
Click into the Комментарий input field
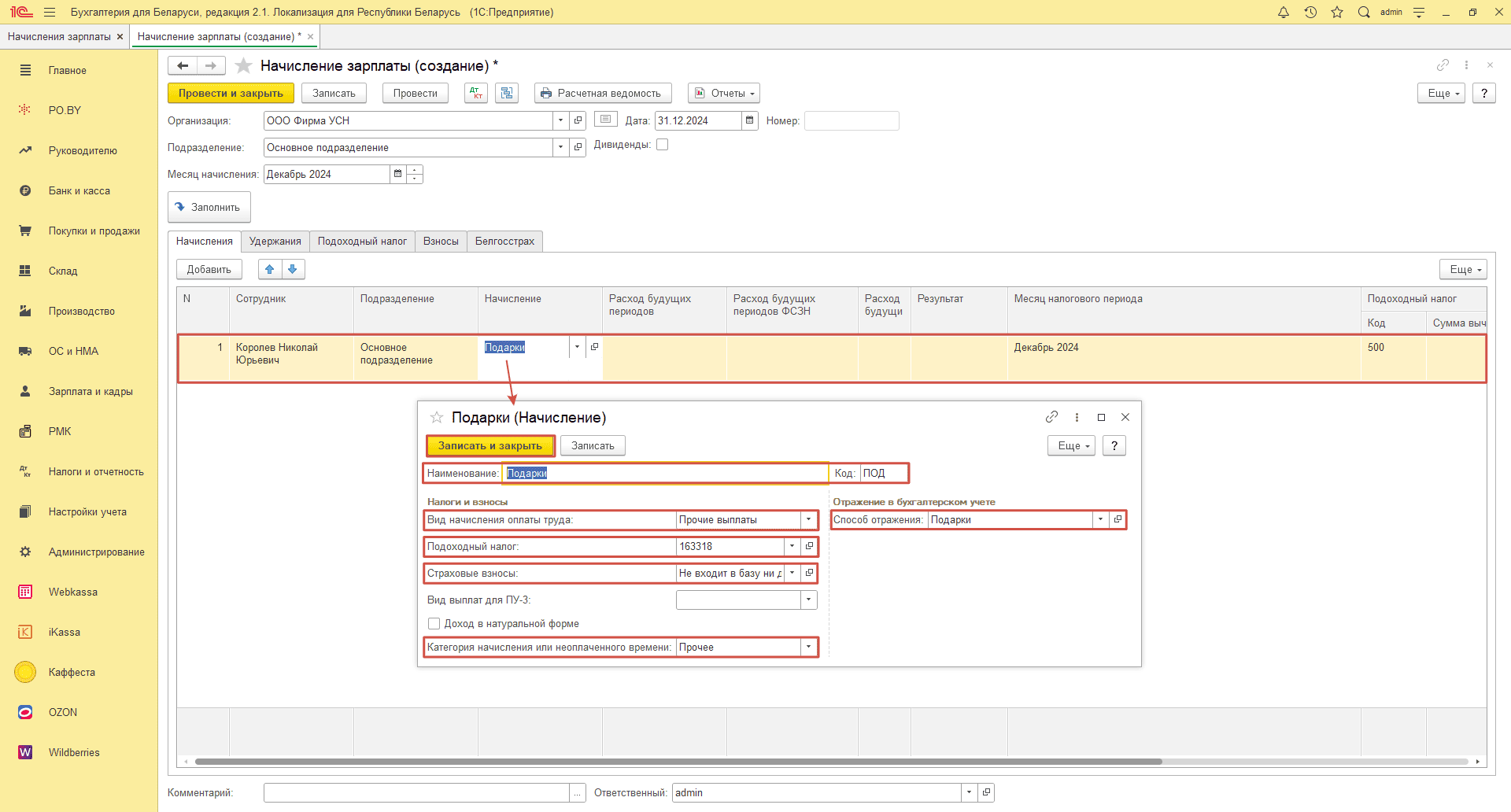(x=416, y=792)
